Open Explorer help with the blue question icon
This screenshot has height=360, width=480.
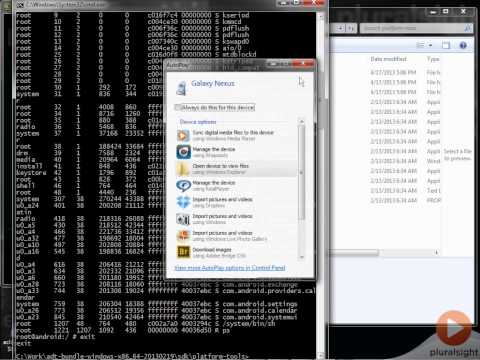point(463,45)
